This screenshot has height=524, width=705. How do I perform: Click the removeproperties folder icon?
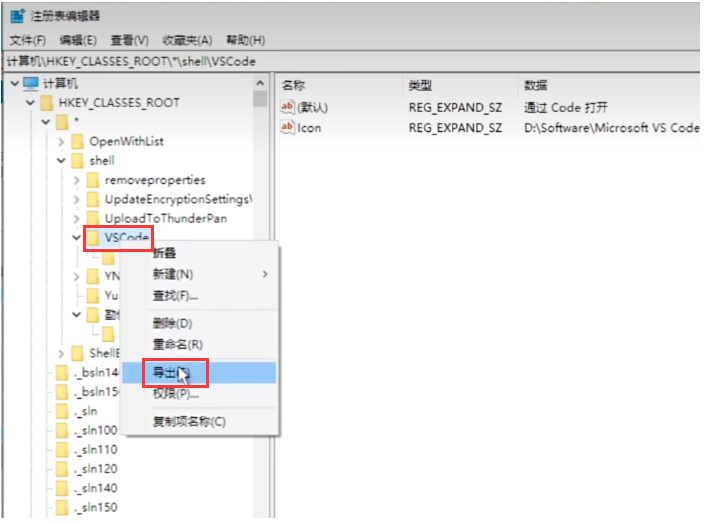93,180
